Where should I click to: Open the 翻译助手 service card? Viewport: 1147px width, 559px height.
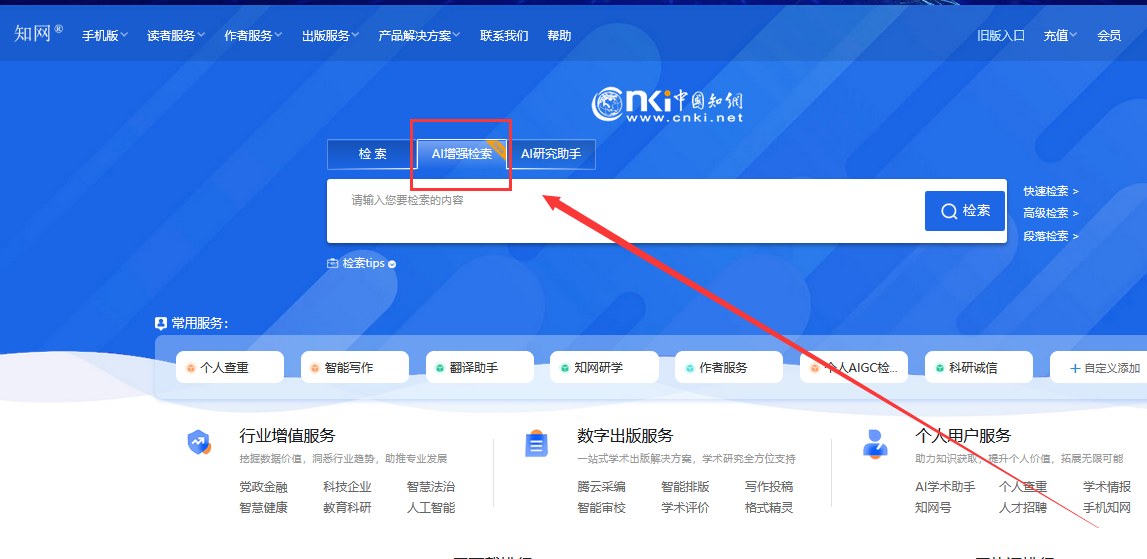click(480, 367)
